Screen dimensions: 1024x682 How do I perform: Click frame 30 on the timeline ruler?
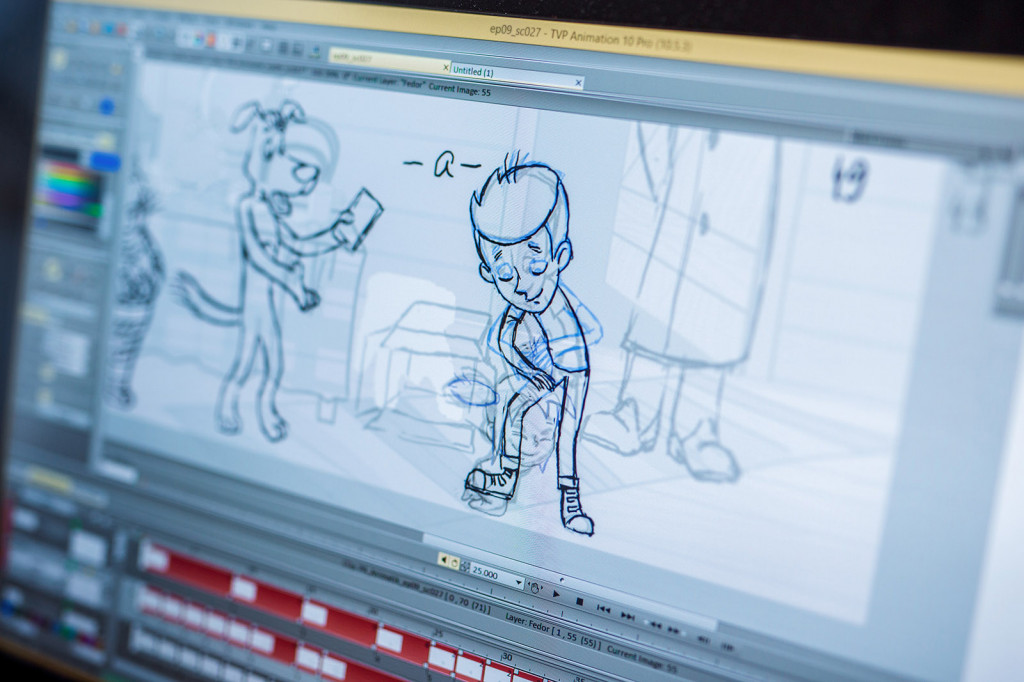[x=506, y=657]
